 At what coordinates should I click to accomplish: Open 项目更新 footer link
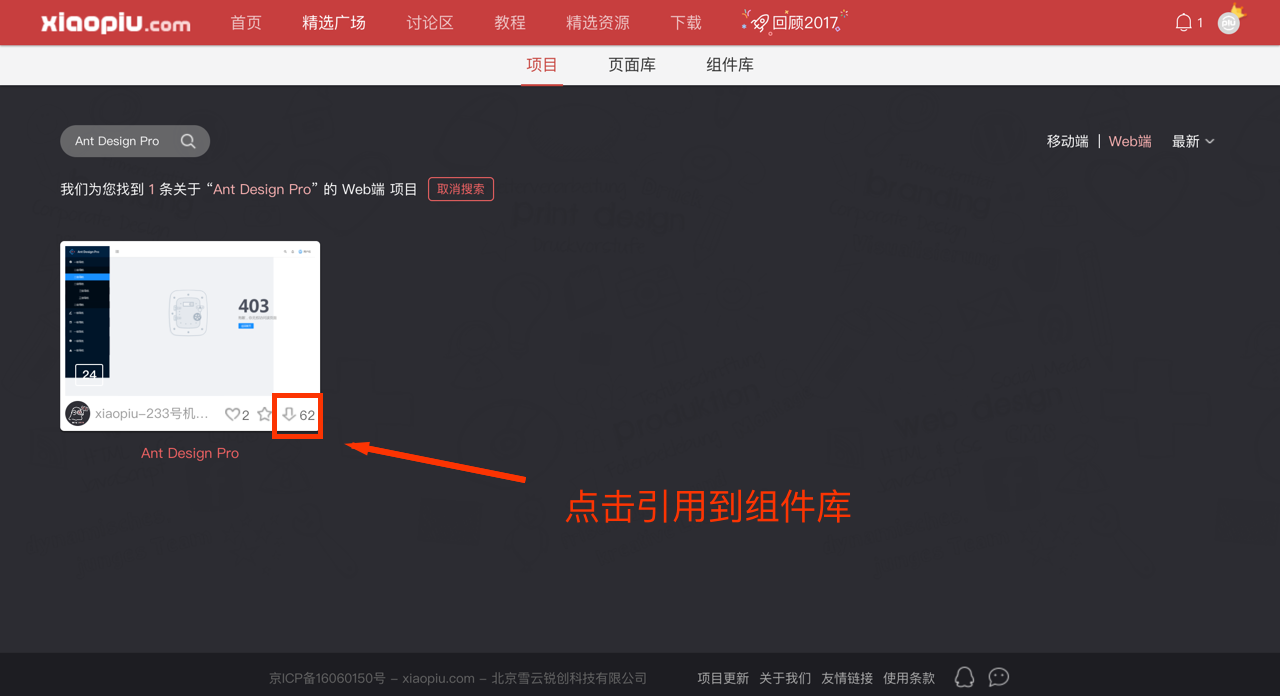pyautogui.click(x=723, y=678)
